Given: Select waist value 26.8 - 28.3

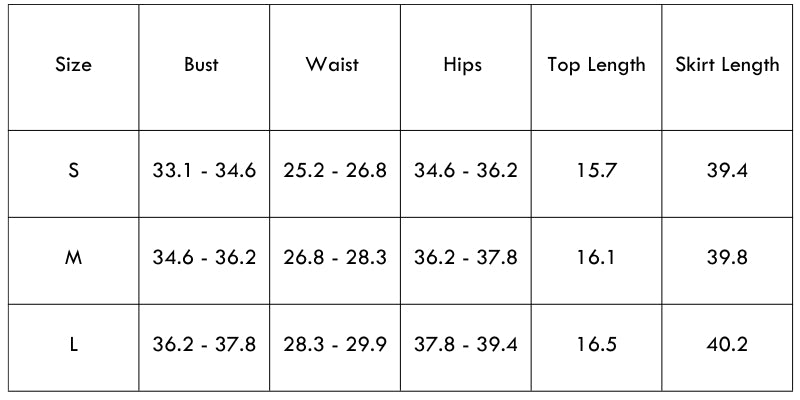Looking at the screenshot, I should click(x=335, y=257).
